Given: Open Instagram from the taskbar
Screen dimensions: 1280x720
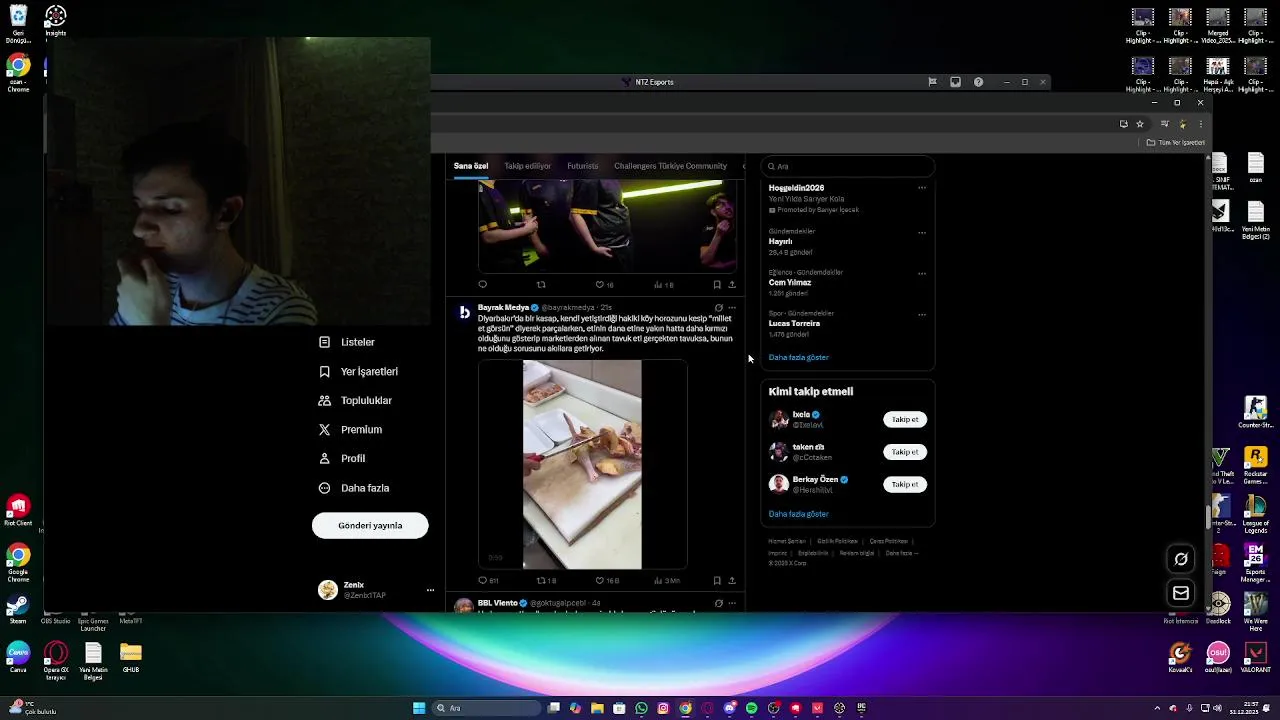Looking at the screenshot, I should [663, 708].
